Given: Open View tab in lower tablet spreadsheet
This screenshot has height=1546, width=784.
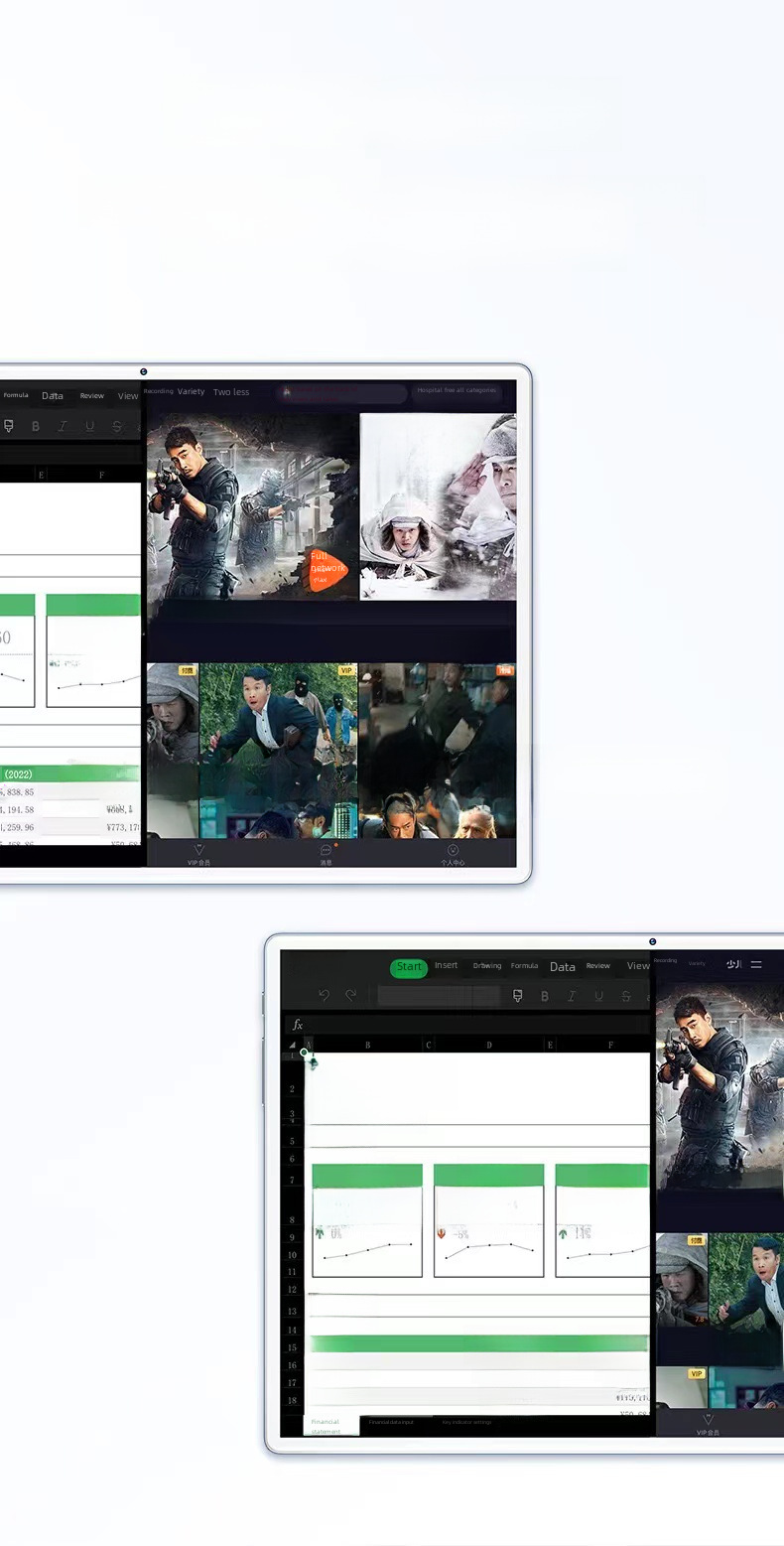Looking at the screenshot, I should pos(637,965).
